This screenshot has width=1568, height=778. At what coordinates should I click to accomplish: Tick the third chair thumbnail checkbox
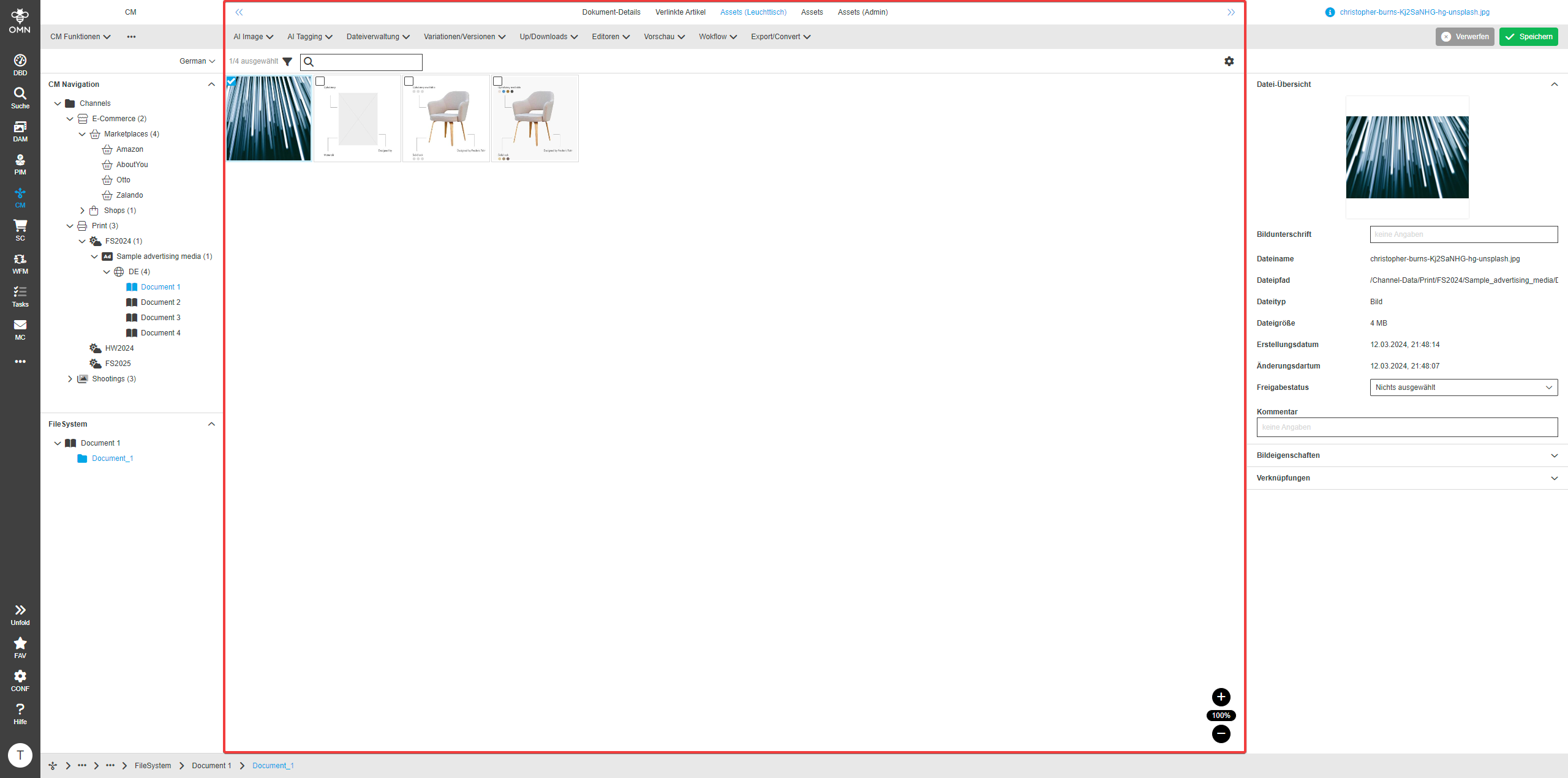[409, 81]
